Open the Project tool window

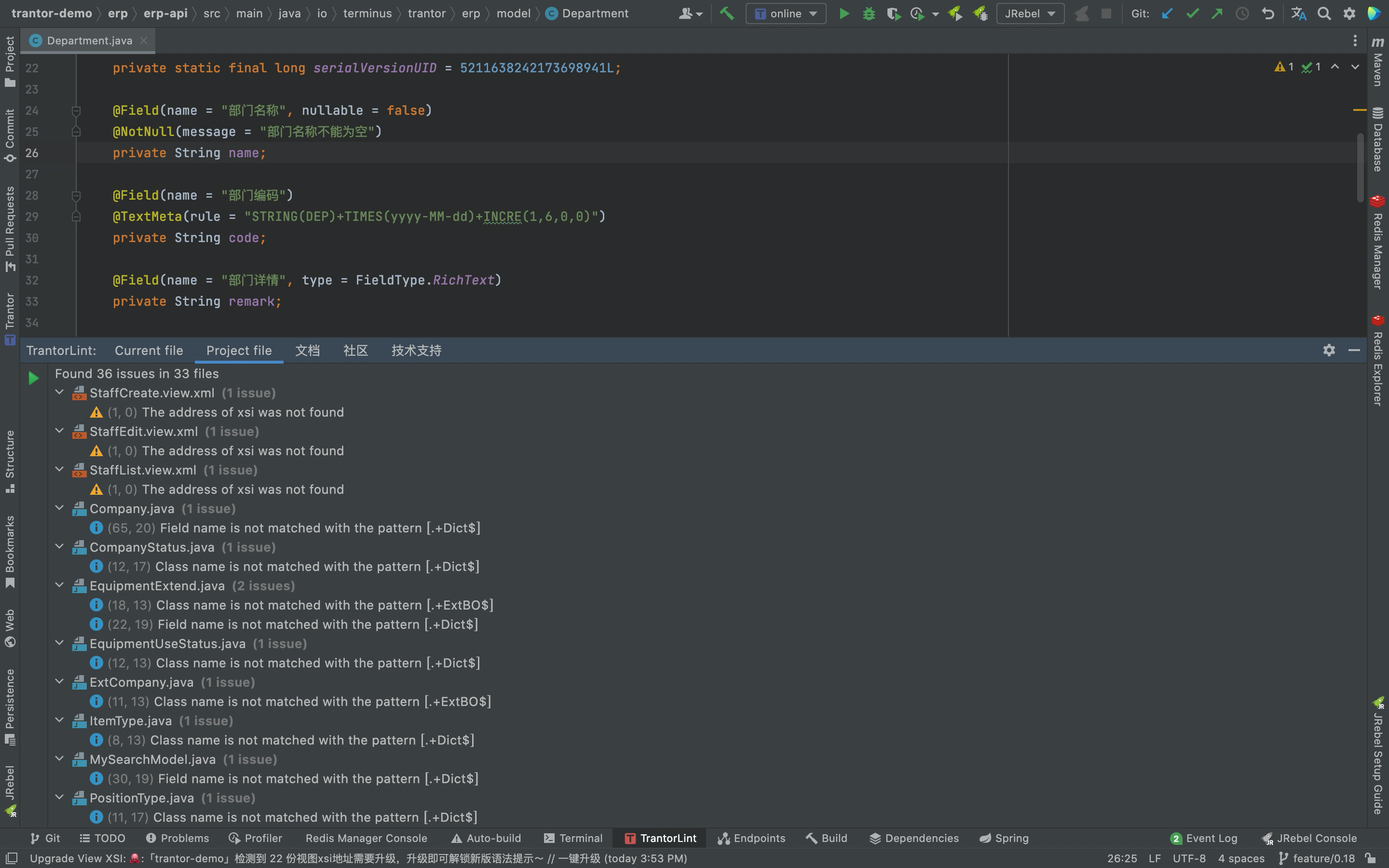(10, 61)
